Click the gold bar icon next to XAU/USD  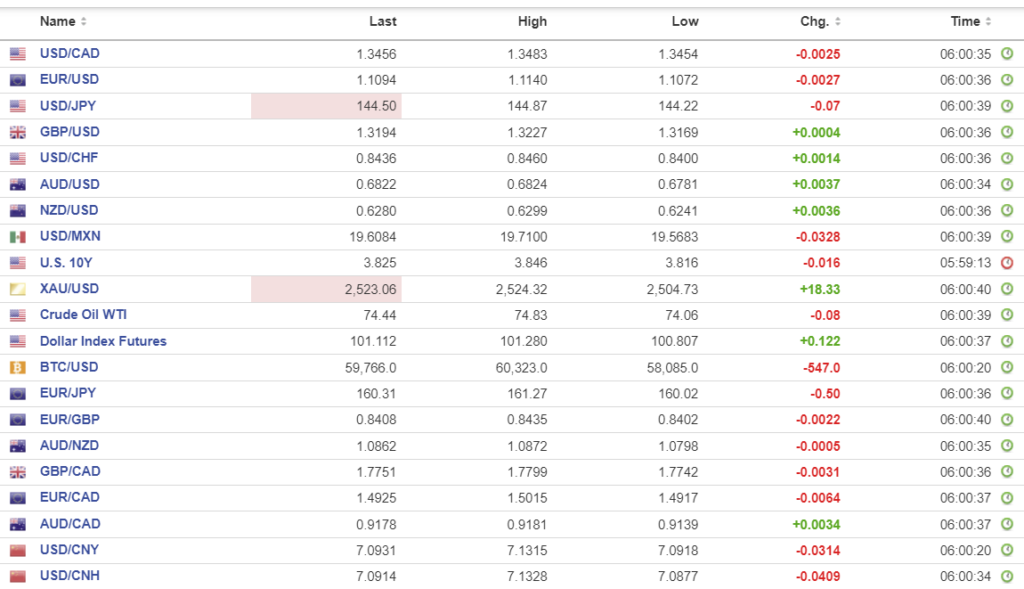(x=17, y=289)
